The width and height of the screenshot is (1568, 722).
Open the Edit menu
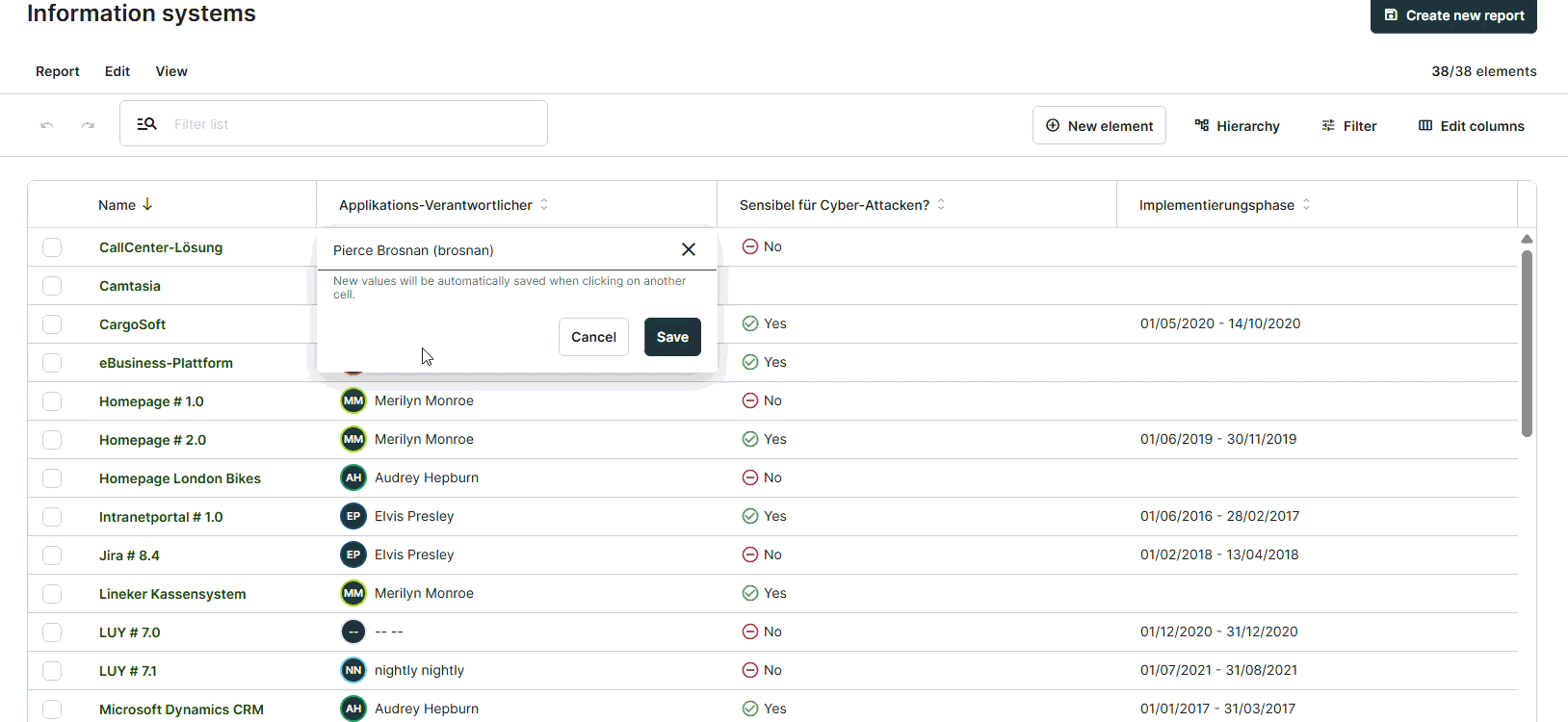118,71
